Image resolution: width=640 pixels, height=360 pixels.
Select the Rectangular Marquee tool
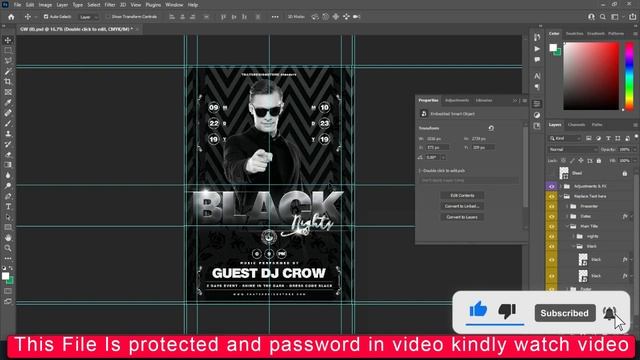8,50
